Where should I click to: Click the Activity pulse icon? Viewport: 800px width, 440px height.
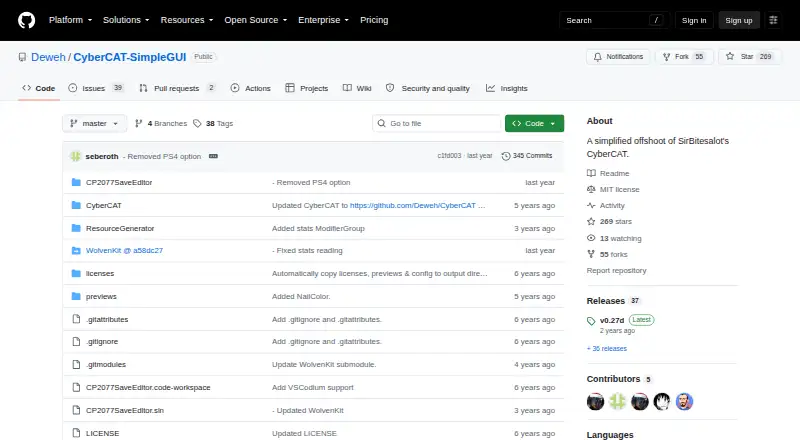[x=591, y=205]
